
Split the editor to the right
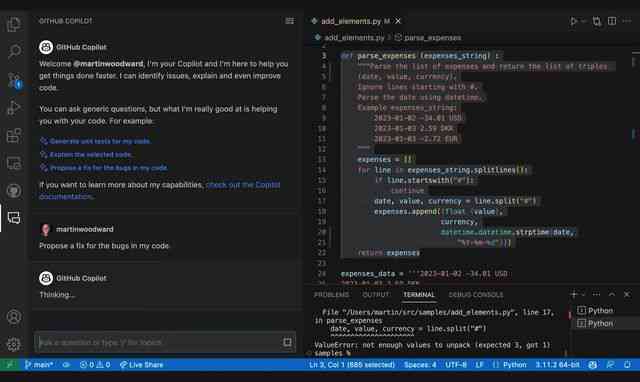click(x=612, y=21)
